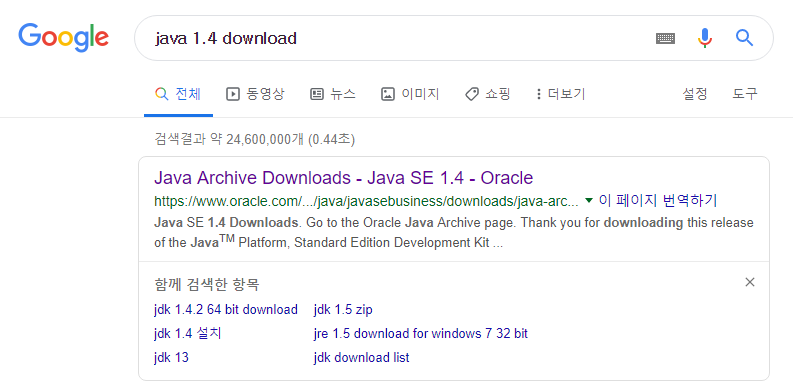The height and width of the screenshot is (390, 793).
Task: Open jdk 1.4.2 64 bit download suggestion
Action: [226, 310]
